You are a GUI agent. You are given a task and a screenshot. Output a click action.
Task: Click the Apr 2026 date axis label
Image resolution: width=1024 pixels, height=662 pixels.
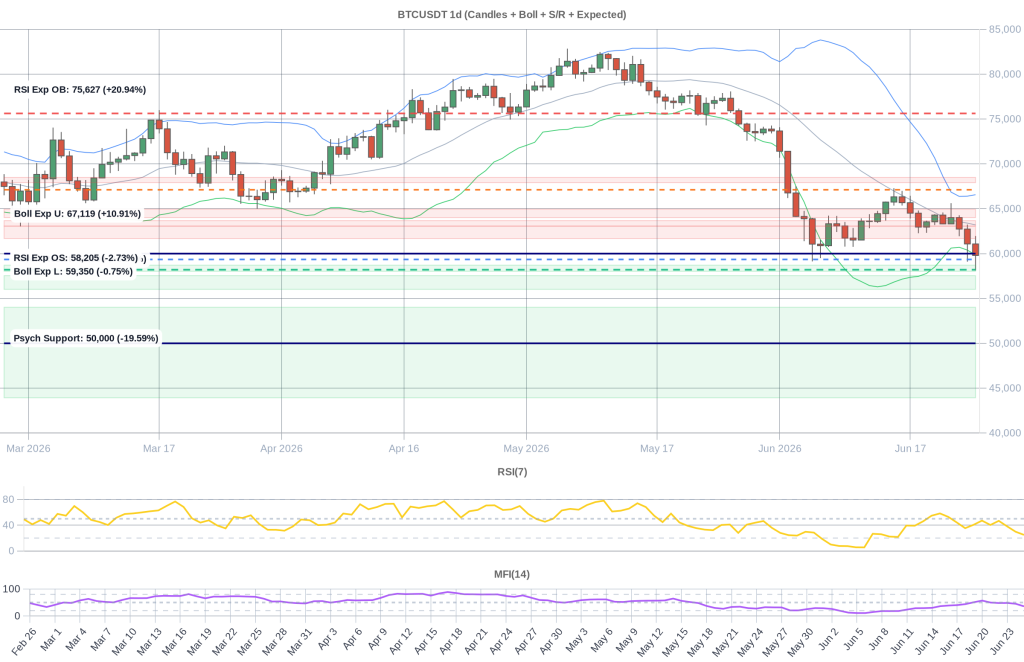281,449
